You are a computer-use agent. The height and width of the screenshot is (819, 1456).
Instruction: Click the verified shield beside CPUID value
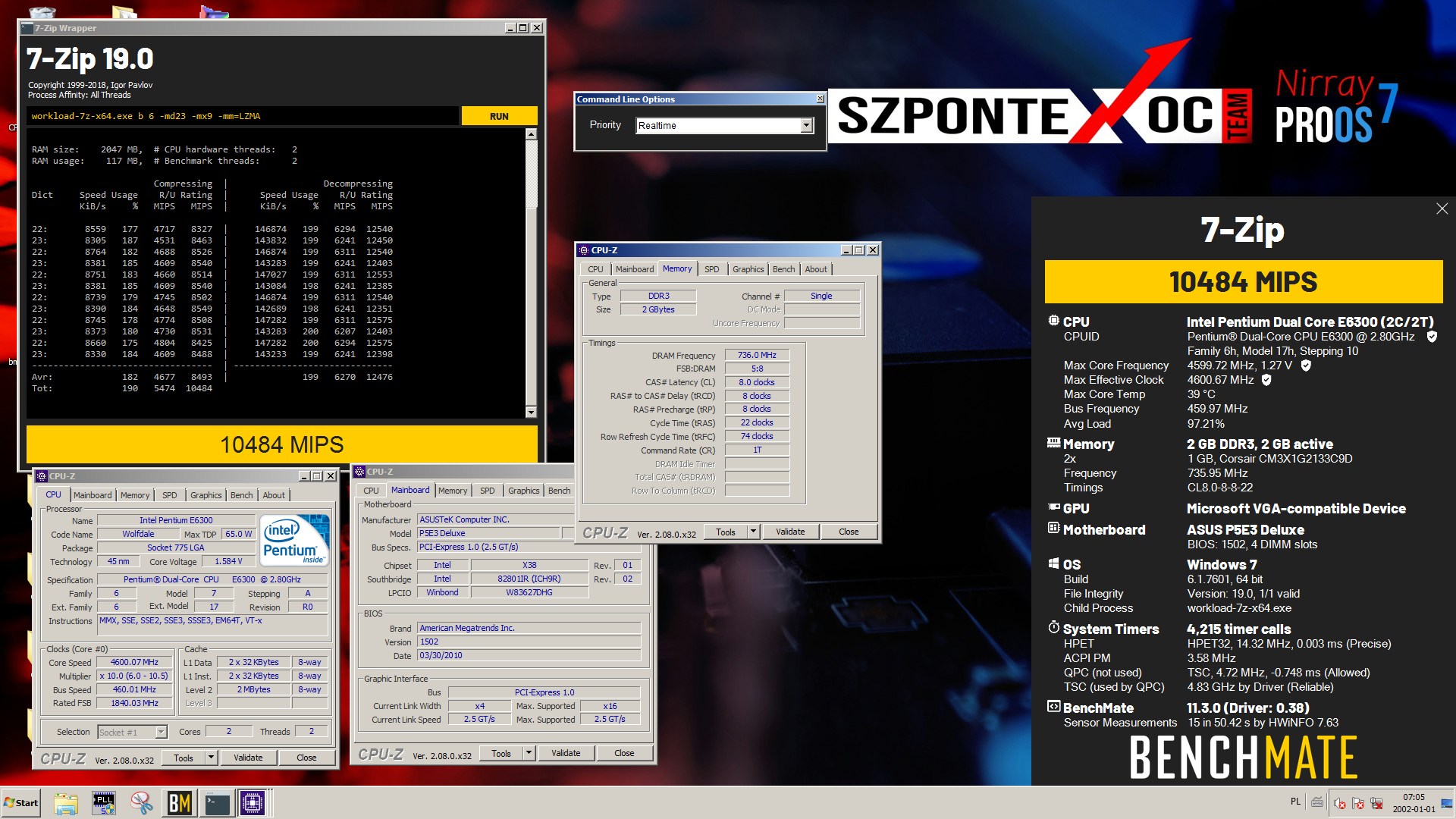(1432, 337)
